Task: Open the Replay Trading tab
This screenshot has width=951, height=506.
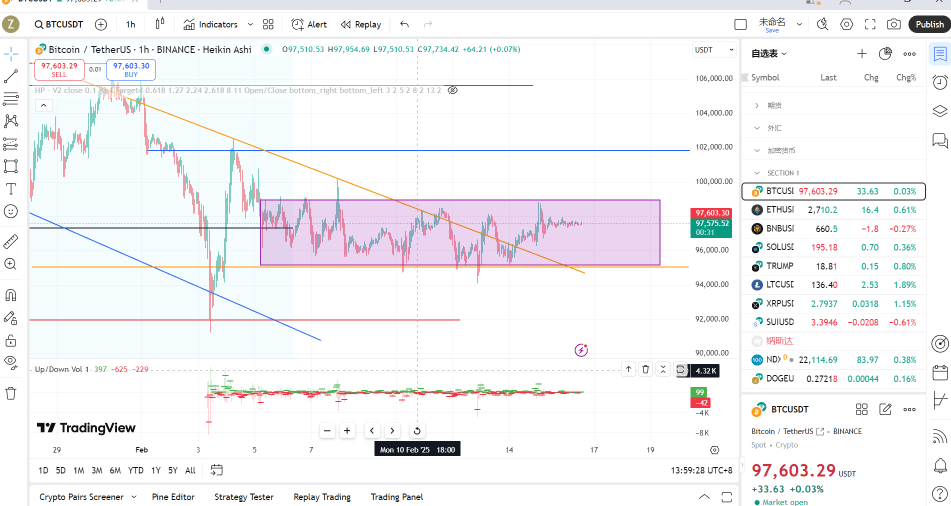Action: [x=322, y=497]
